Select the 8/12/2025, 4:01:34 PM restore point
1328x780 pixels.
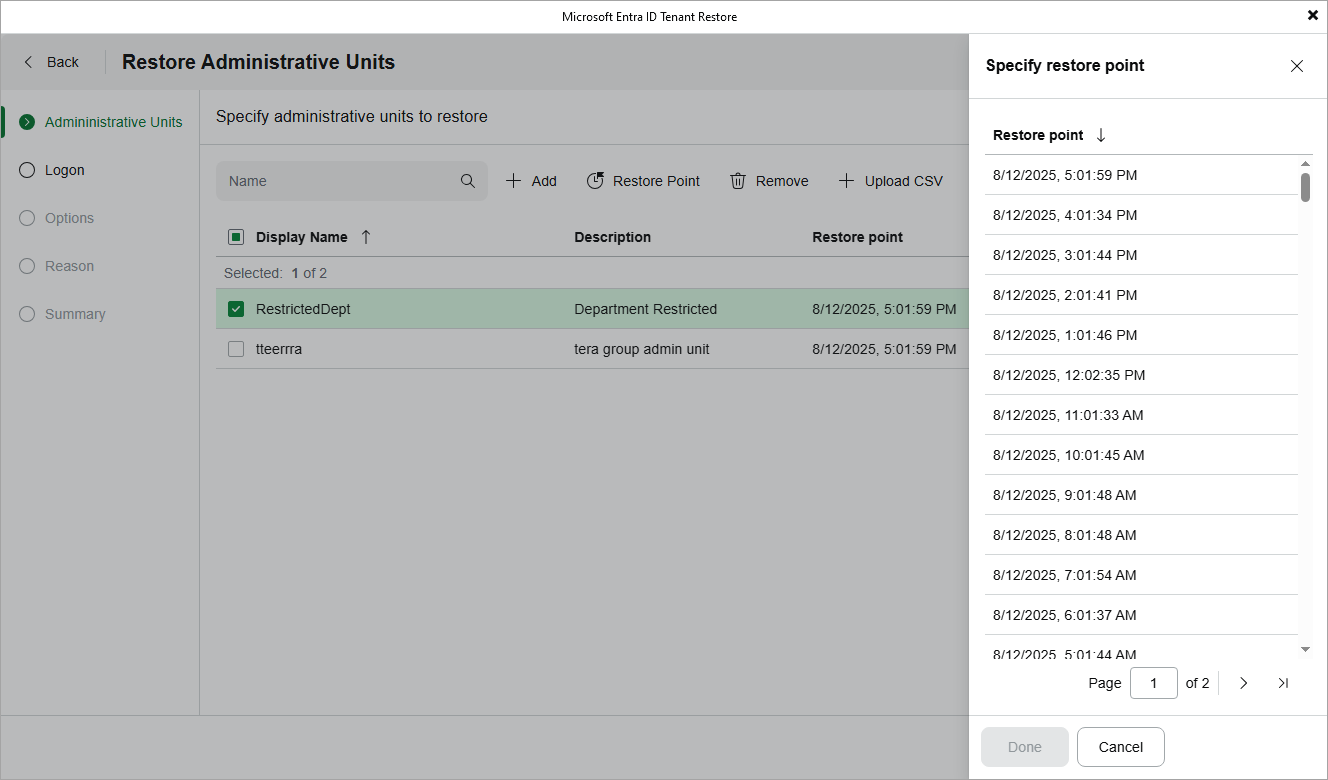1064,215
